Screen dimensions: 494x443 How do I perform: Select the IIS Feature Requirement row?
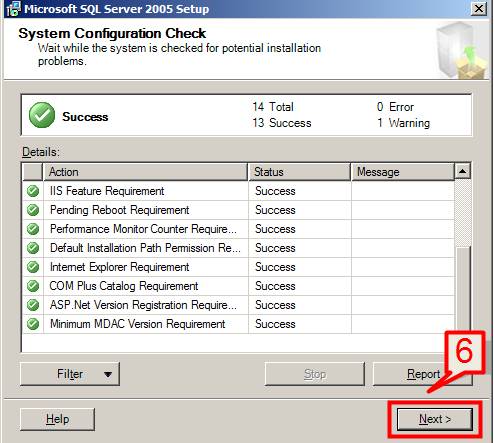tap(238, 191)
